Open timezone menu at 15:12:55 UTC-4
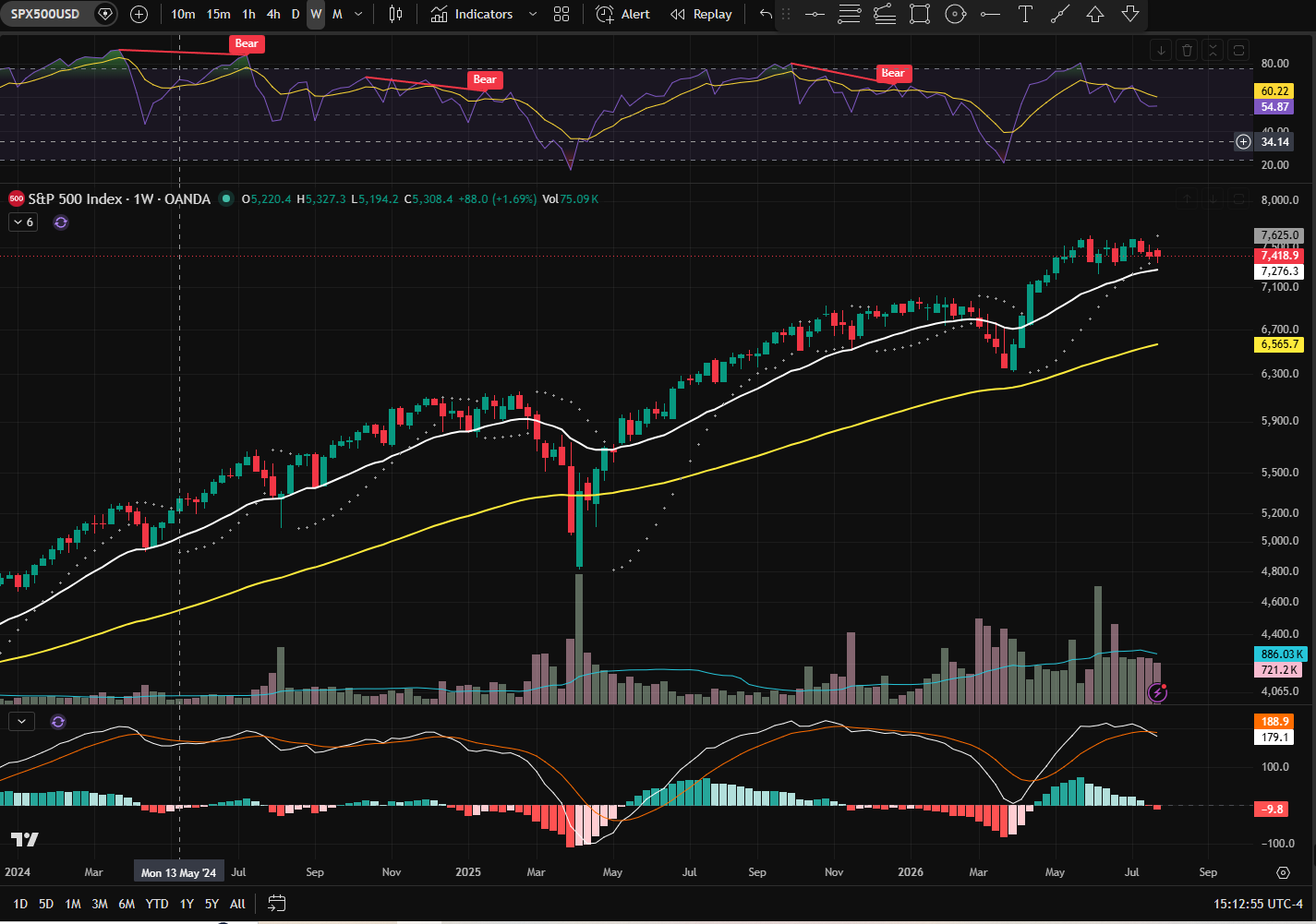This screenshot has height=924, width=1316. coord(1258,904)
